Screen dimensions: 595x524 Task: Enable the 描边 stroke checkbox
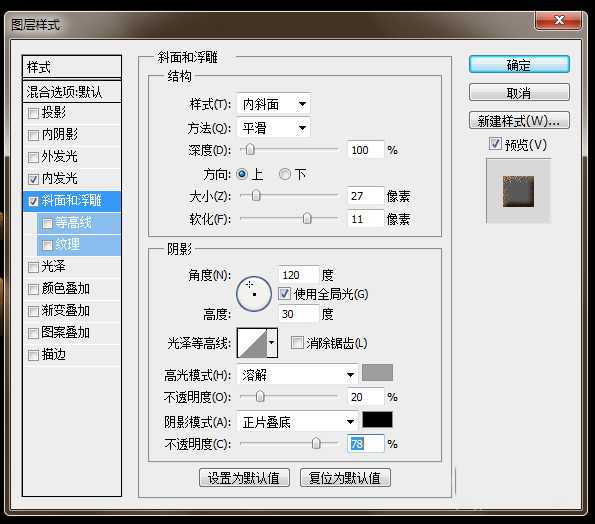[x=33, y=355]
